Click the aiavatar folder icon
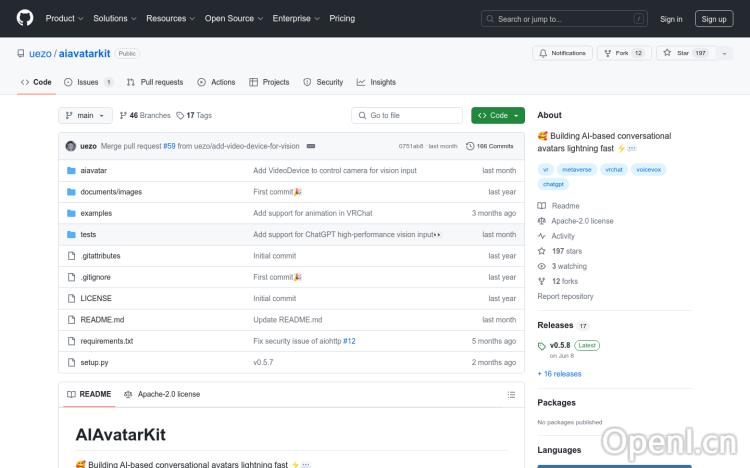This screenshot has height=468, width=750. point(71,171)
